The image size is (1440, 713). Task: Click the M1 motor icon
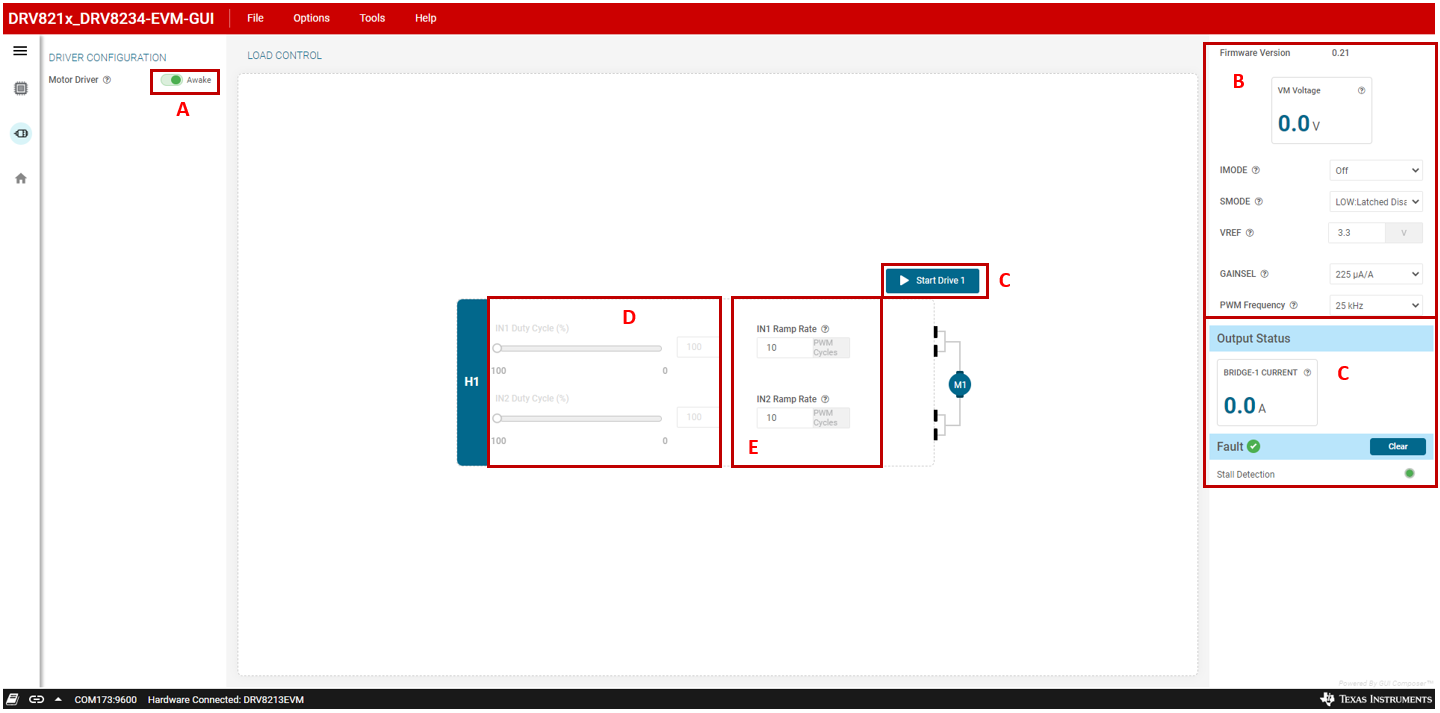tap(960, 384)
